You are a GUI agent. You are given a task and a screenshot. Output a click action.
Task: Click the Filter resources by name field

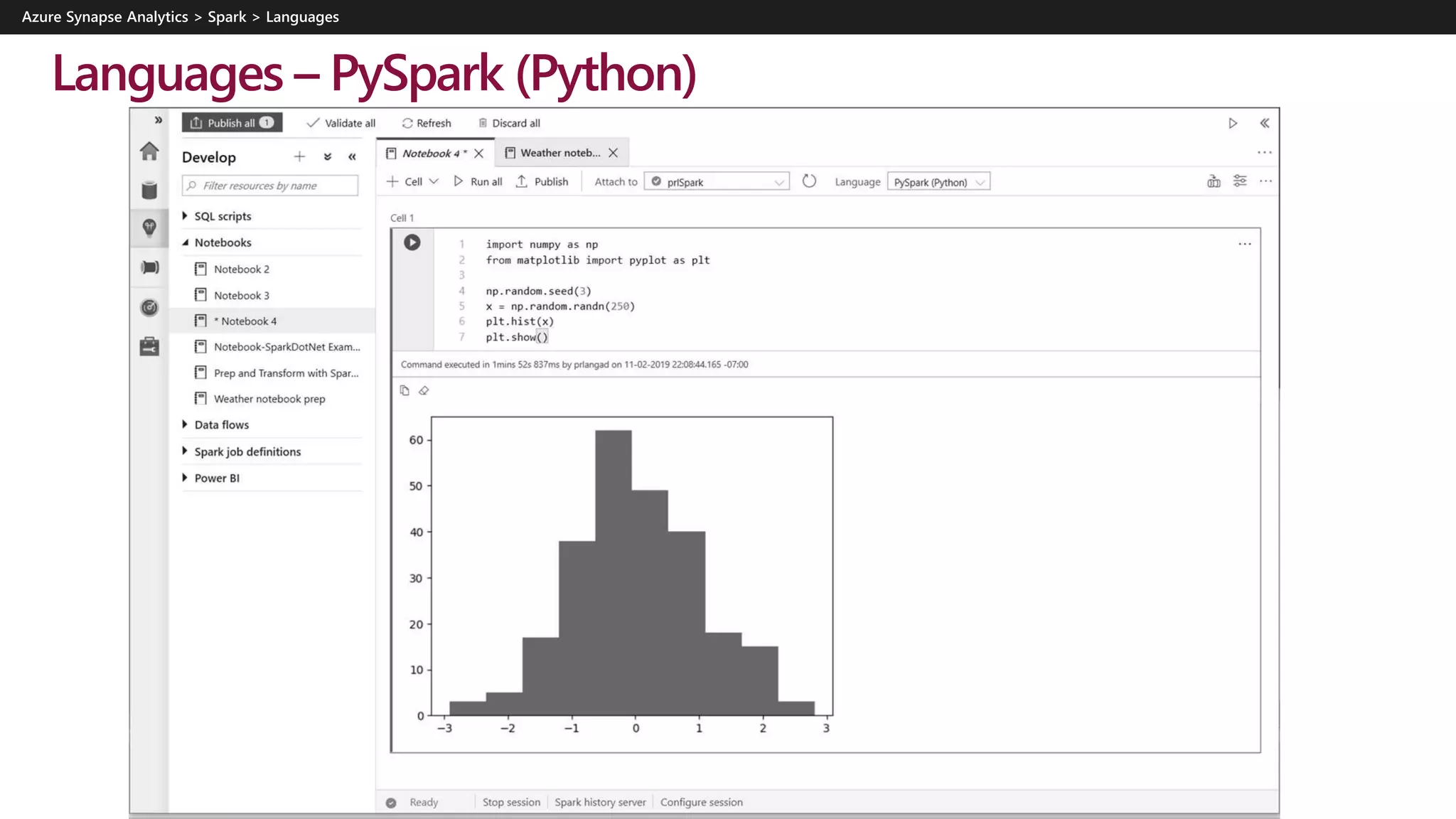click(270, 186)
